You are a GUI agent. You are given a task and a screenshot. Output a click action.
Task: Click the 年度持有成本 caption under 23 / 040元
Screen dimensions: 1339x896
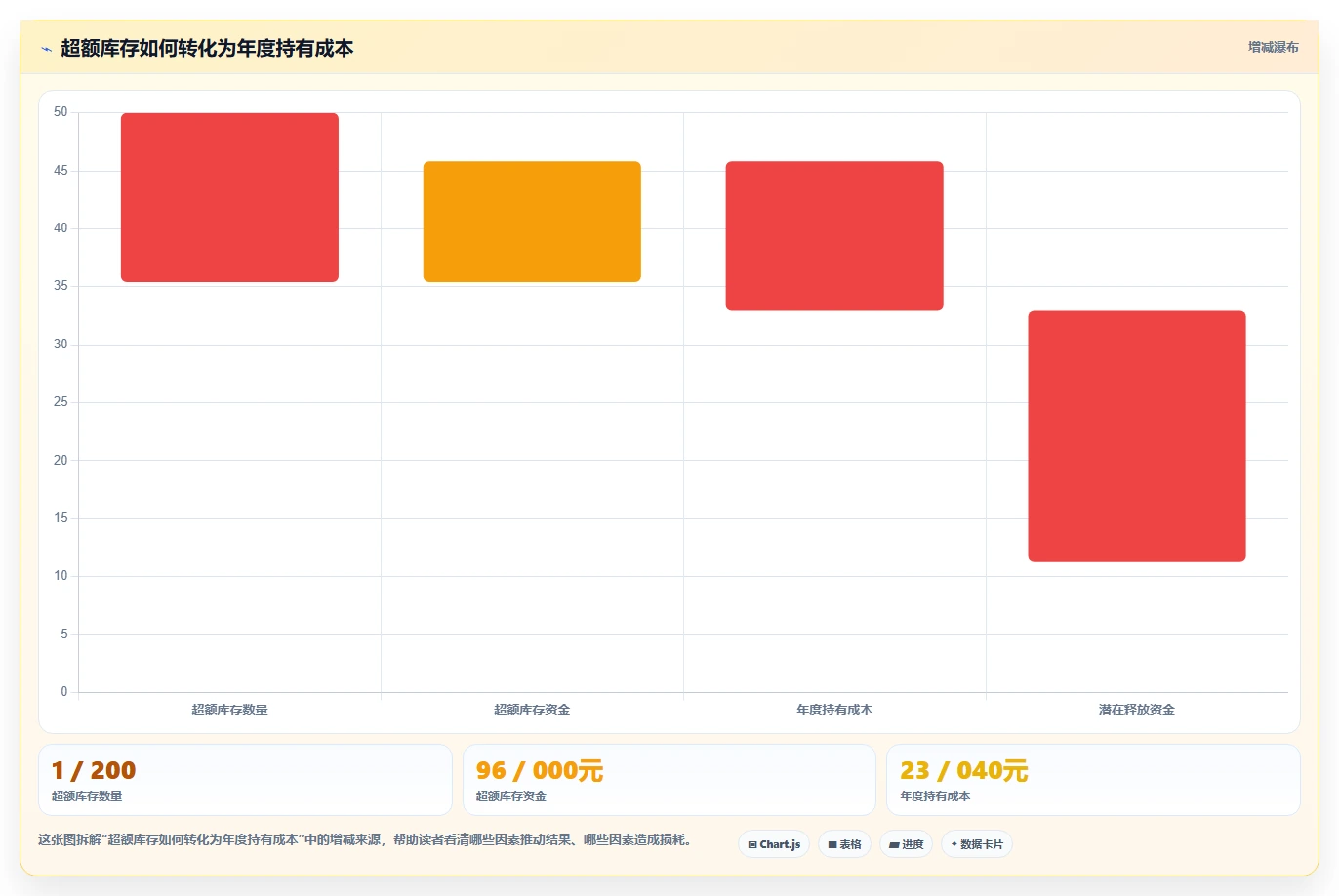tap(935, 796)
